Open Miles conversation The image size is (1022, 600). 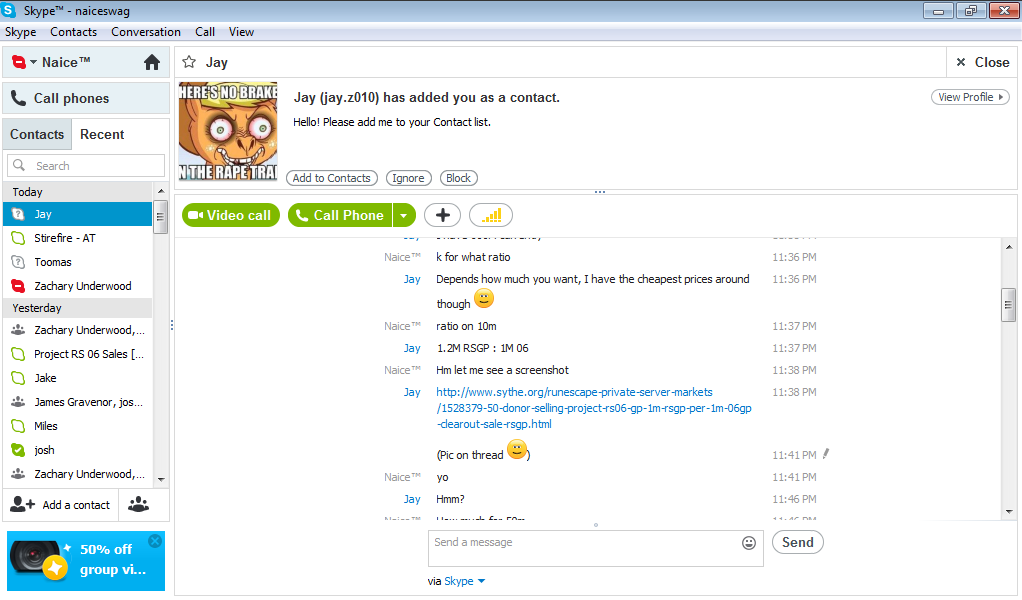(x=78, y=426)
